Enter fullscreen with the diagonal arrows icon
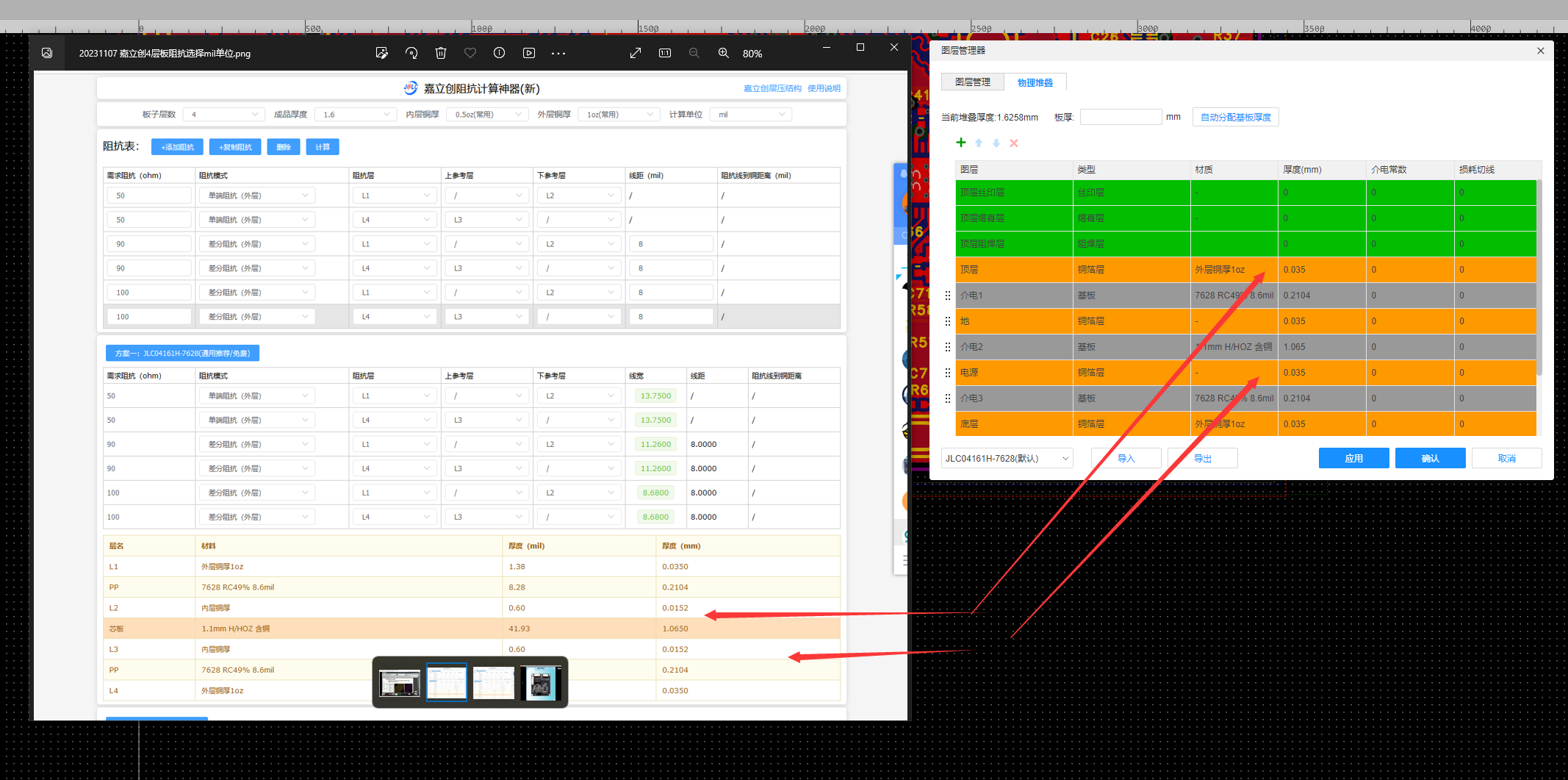The width and height of the screenshot is (1568, 780). pos(636,53)
